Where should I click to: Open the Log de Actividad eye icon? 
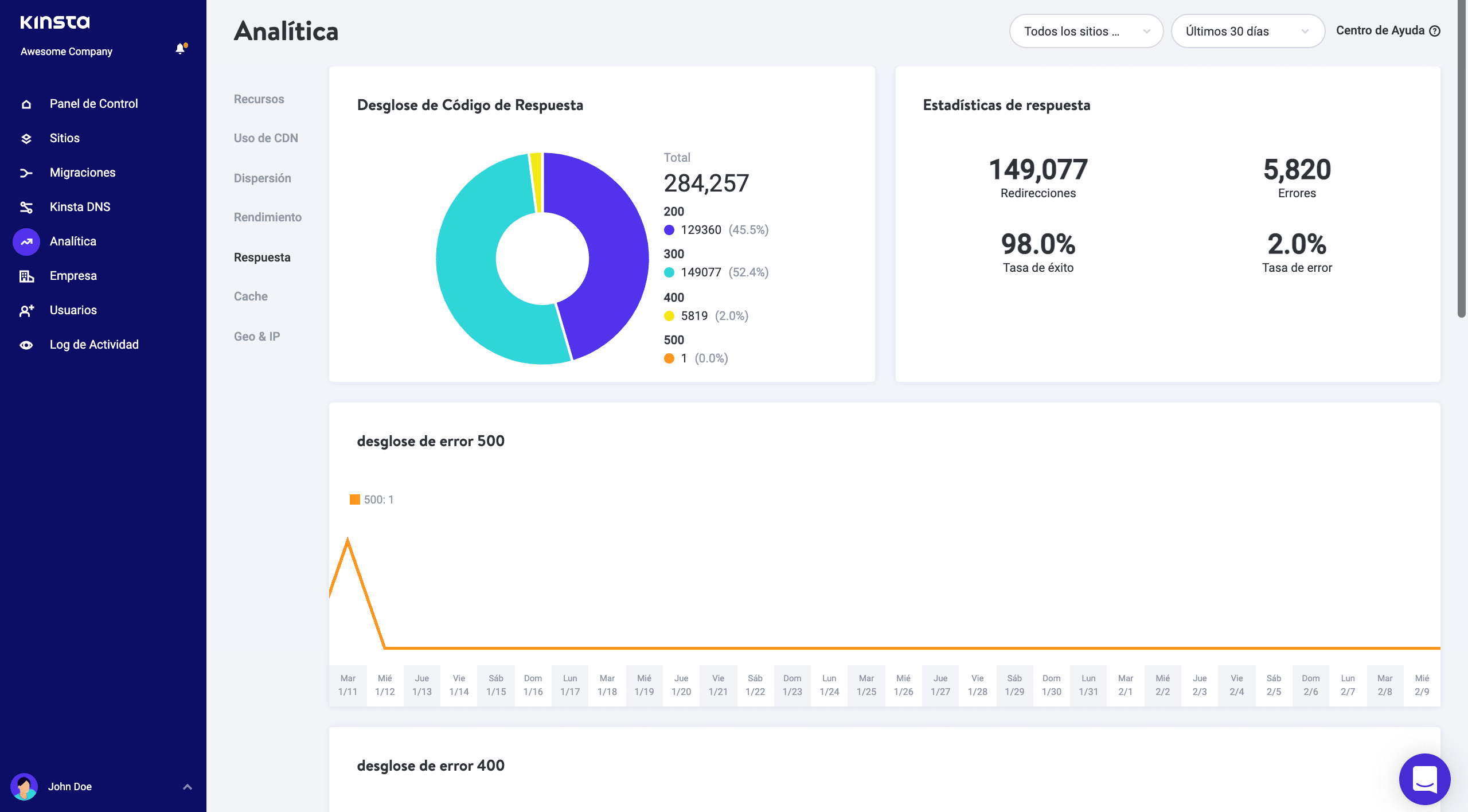pyautogui.click(x=26, y=344)
